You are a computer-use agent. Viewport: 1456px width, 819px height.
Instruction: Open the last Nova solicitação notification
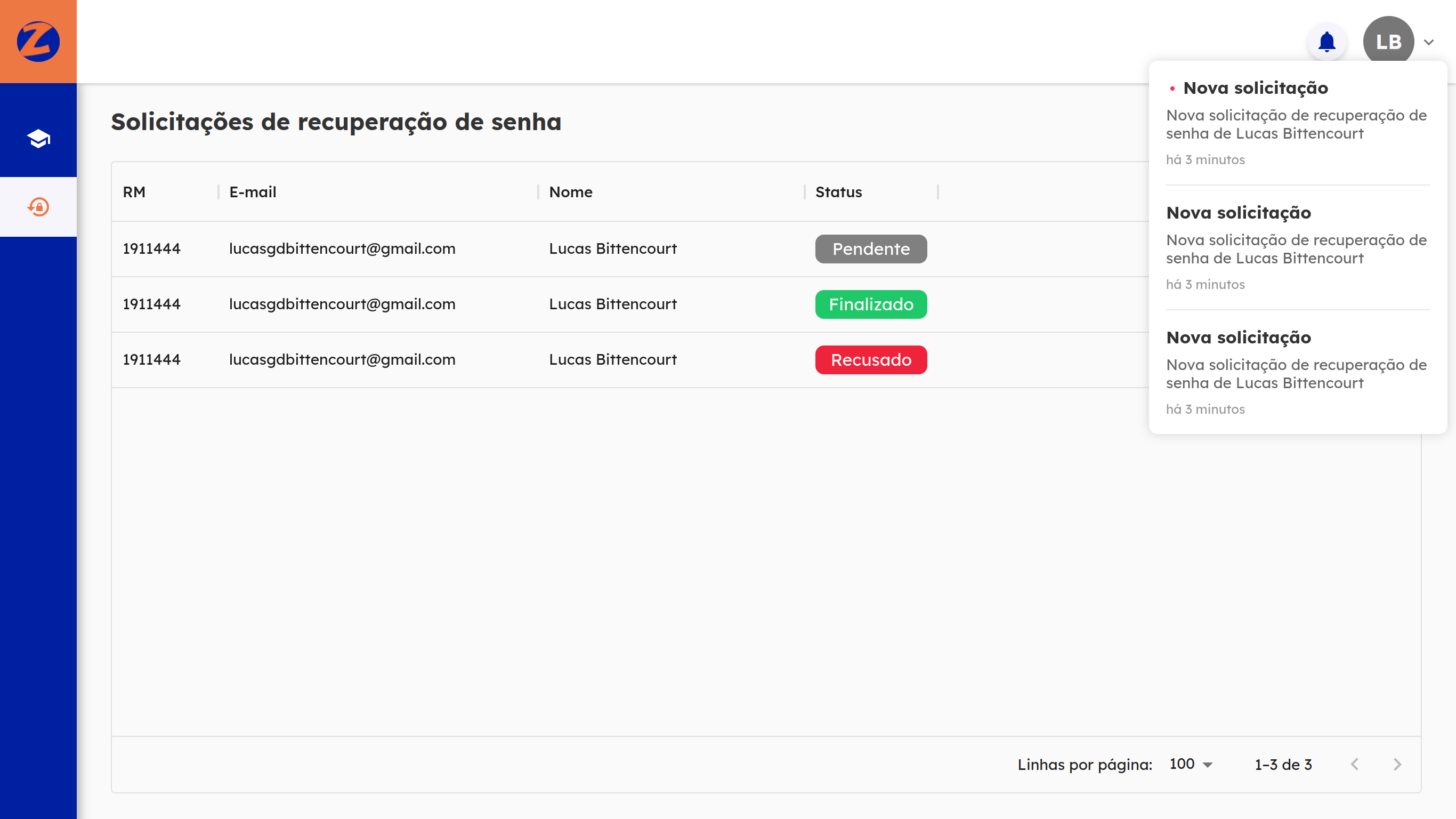1297,372
